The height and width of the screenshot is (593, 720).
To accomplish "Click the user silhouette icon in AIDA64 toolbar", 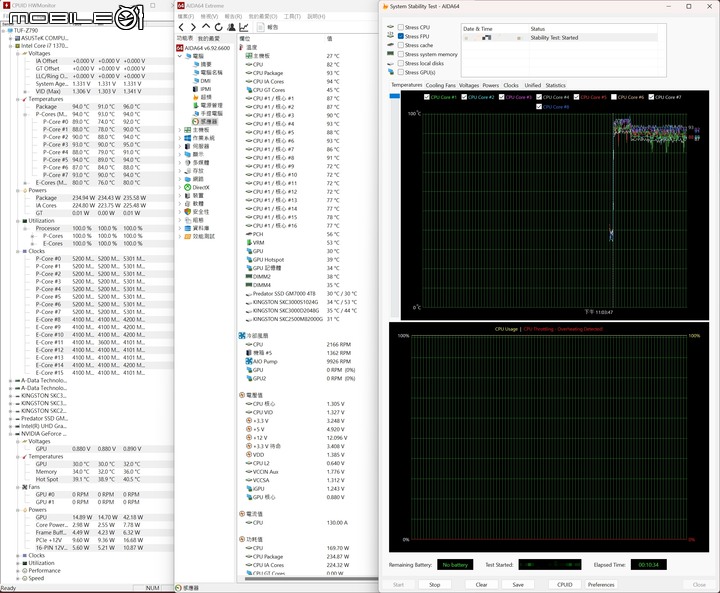I will [x=231, y=27].
